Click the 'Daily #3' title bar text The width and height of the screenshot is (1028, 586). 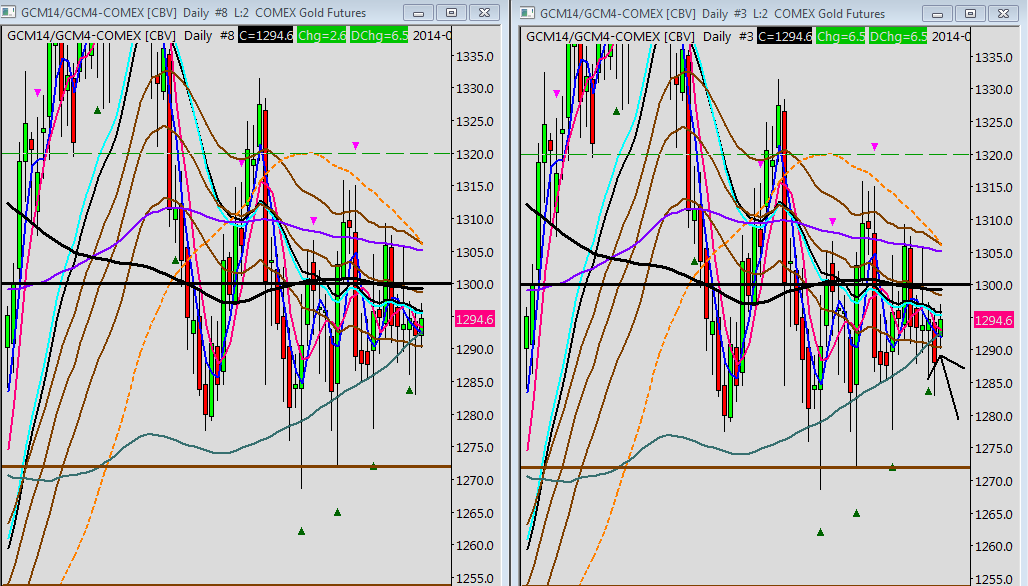point(724,13)
